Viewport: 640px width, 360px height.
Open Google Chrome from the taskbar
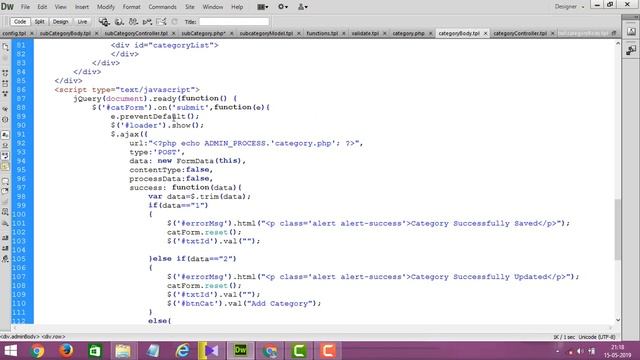pyautogui.click(x=37, y=351)
